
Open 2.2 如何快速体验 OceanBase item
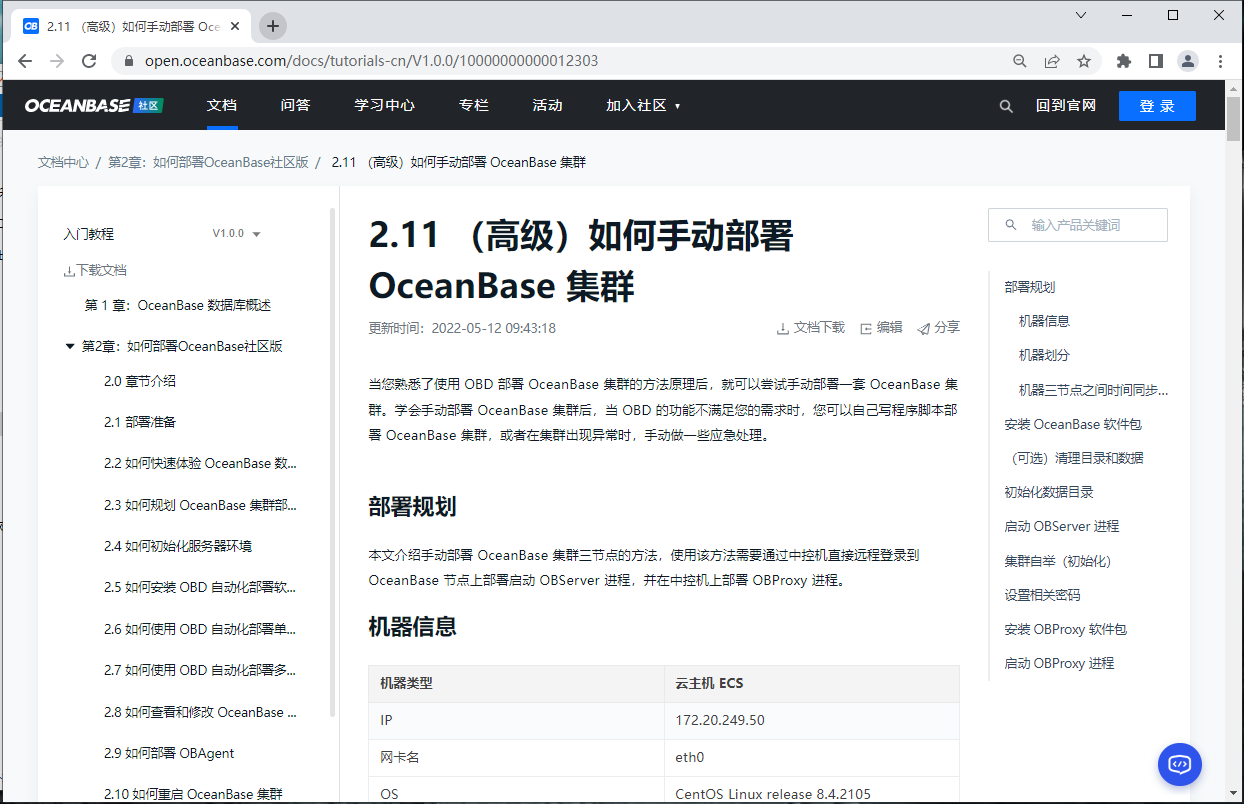pos(200,463)
